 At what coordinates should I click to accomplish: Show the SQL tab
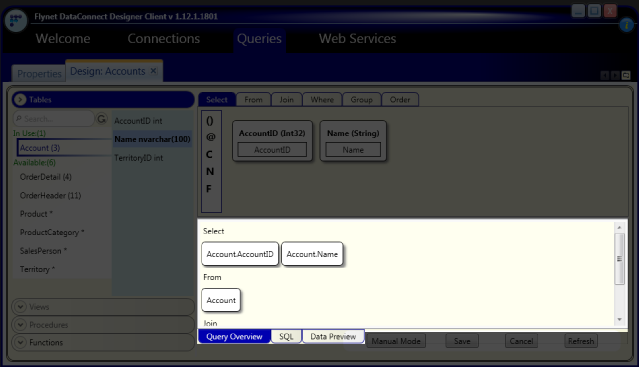[x=286, y=336]
